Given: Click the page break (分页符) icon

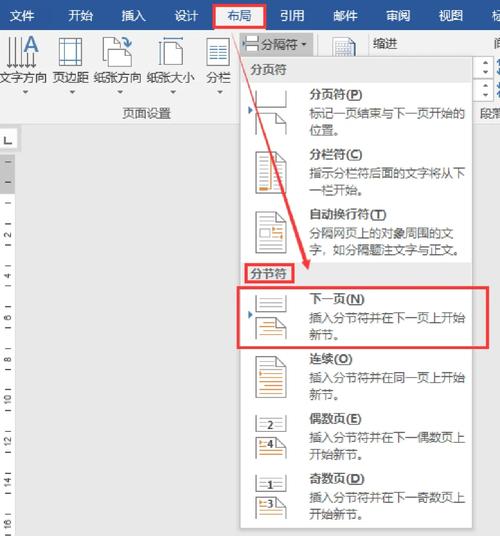Looking at the screenshot, I should tap(271, 112).
